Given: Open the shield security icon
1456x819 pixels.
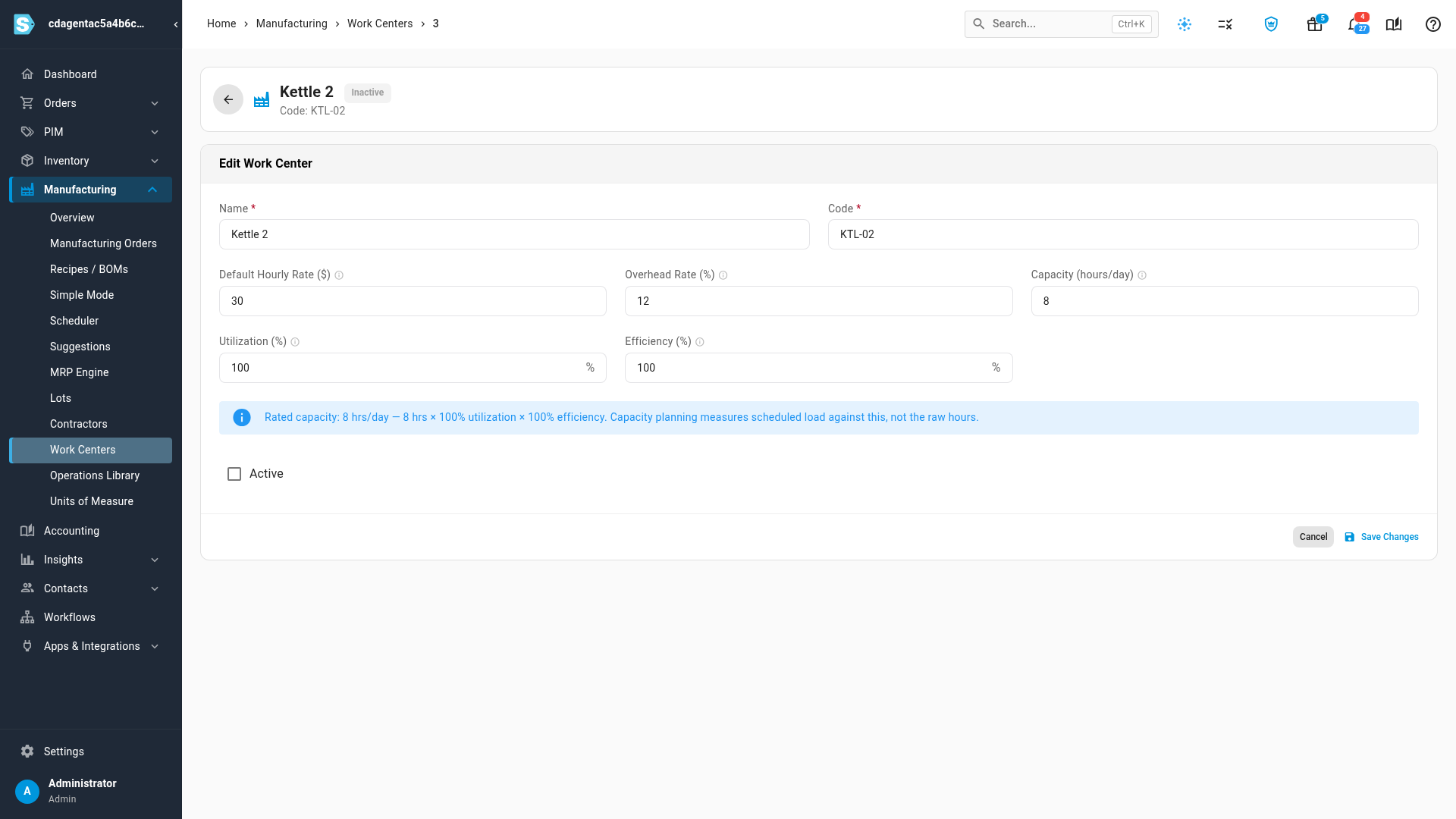Looking at the screenshot, I should 1271,24.
